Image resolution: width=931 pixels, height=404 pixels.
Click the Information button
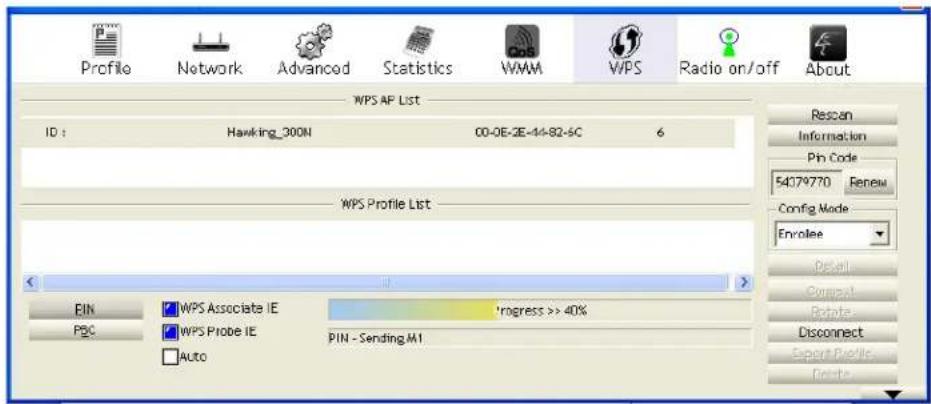pos(832,137)
